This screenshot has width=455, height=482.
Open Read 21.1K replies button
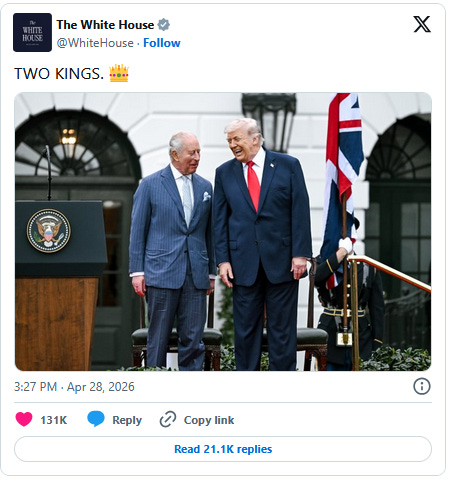point(223,449)
